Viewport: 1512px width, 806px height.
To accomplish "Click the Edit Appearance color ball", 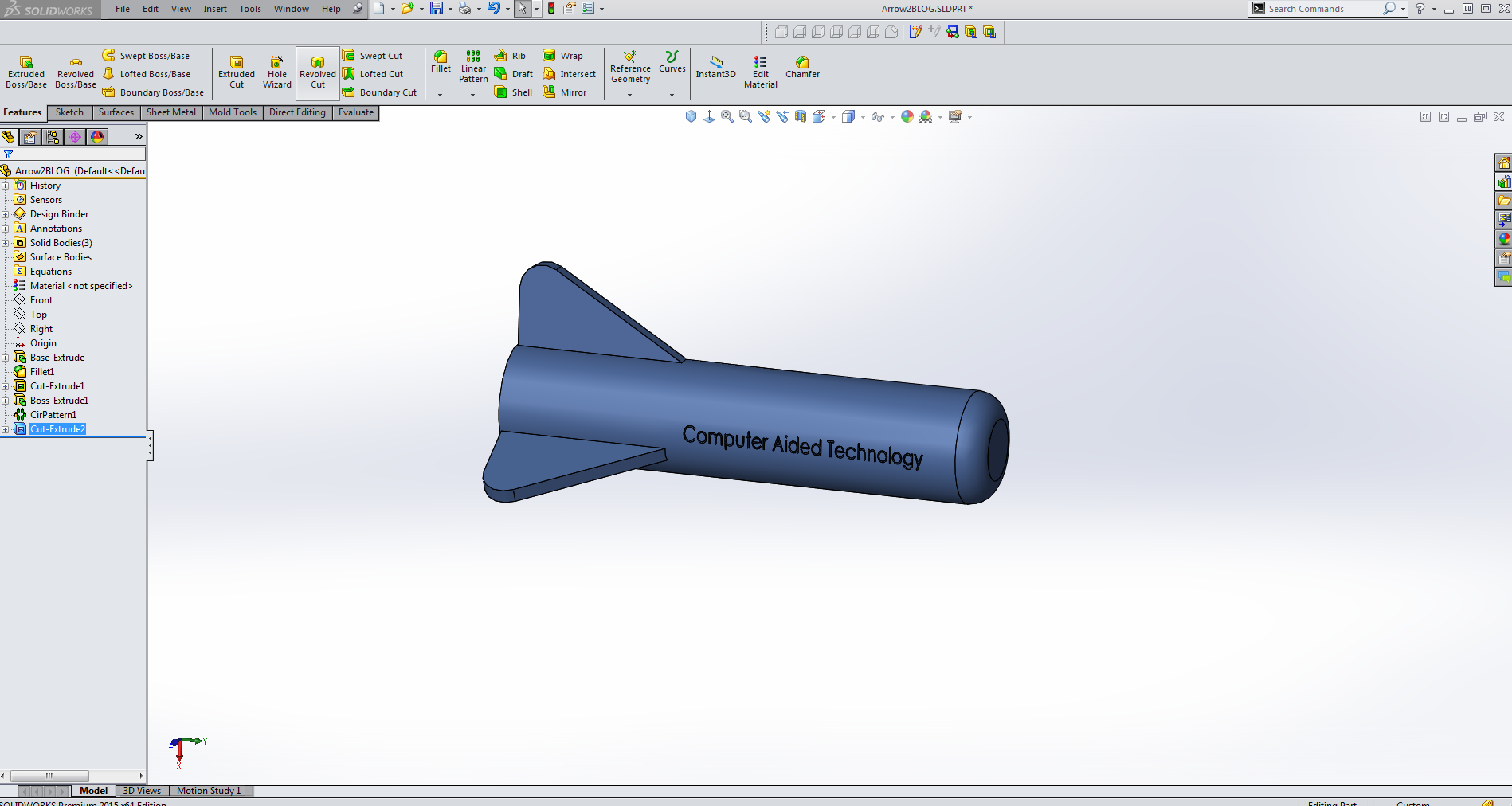I will [x=907, y=116].
